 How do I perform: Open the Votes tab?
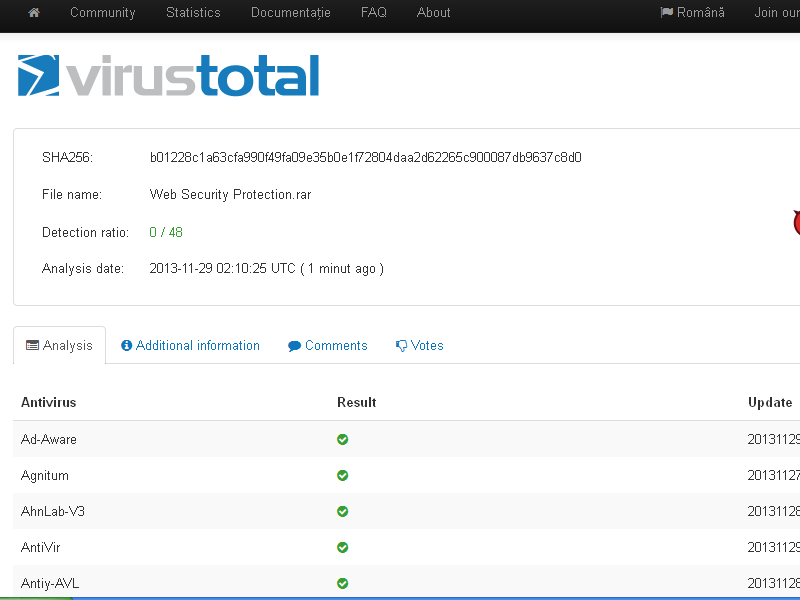419,345
